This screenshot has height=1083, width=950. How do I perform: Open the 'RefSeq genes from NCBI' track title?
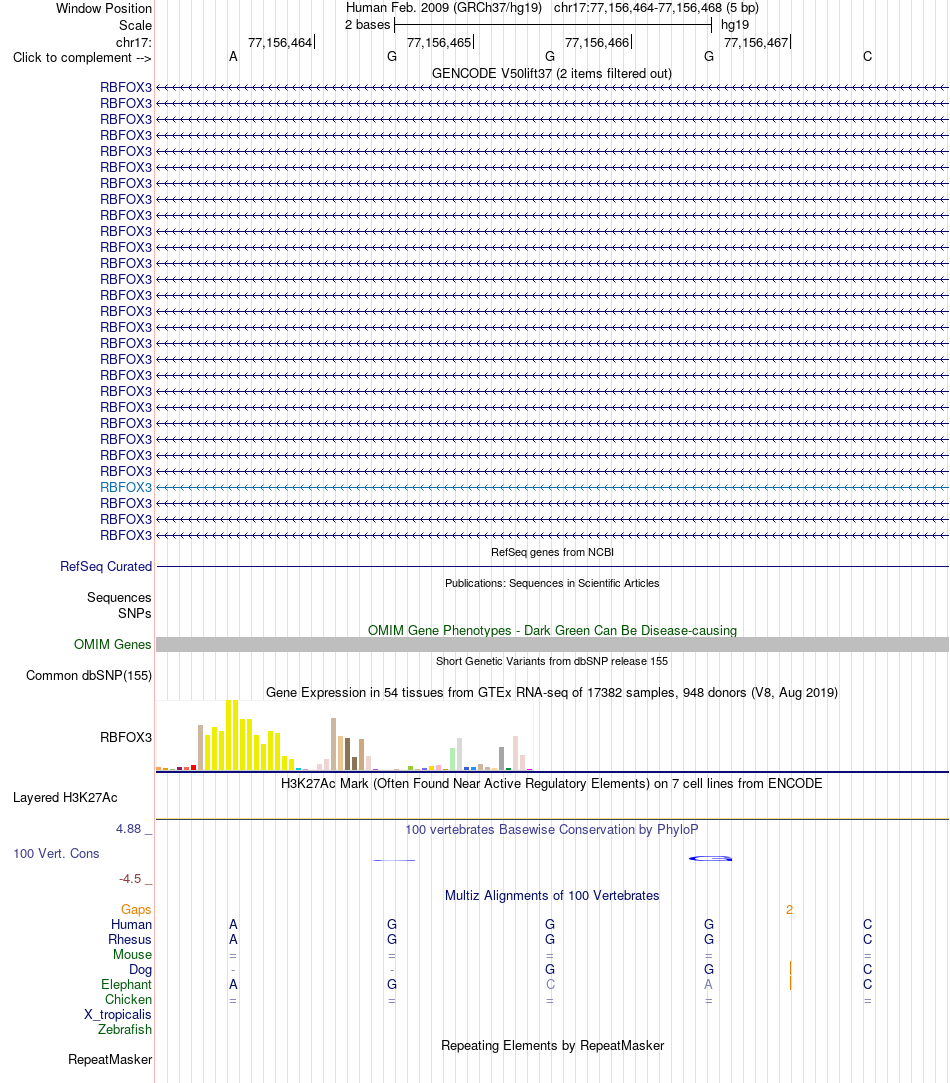tap(552, 552)
